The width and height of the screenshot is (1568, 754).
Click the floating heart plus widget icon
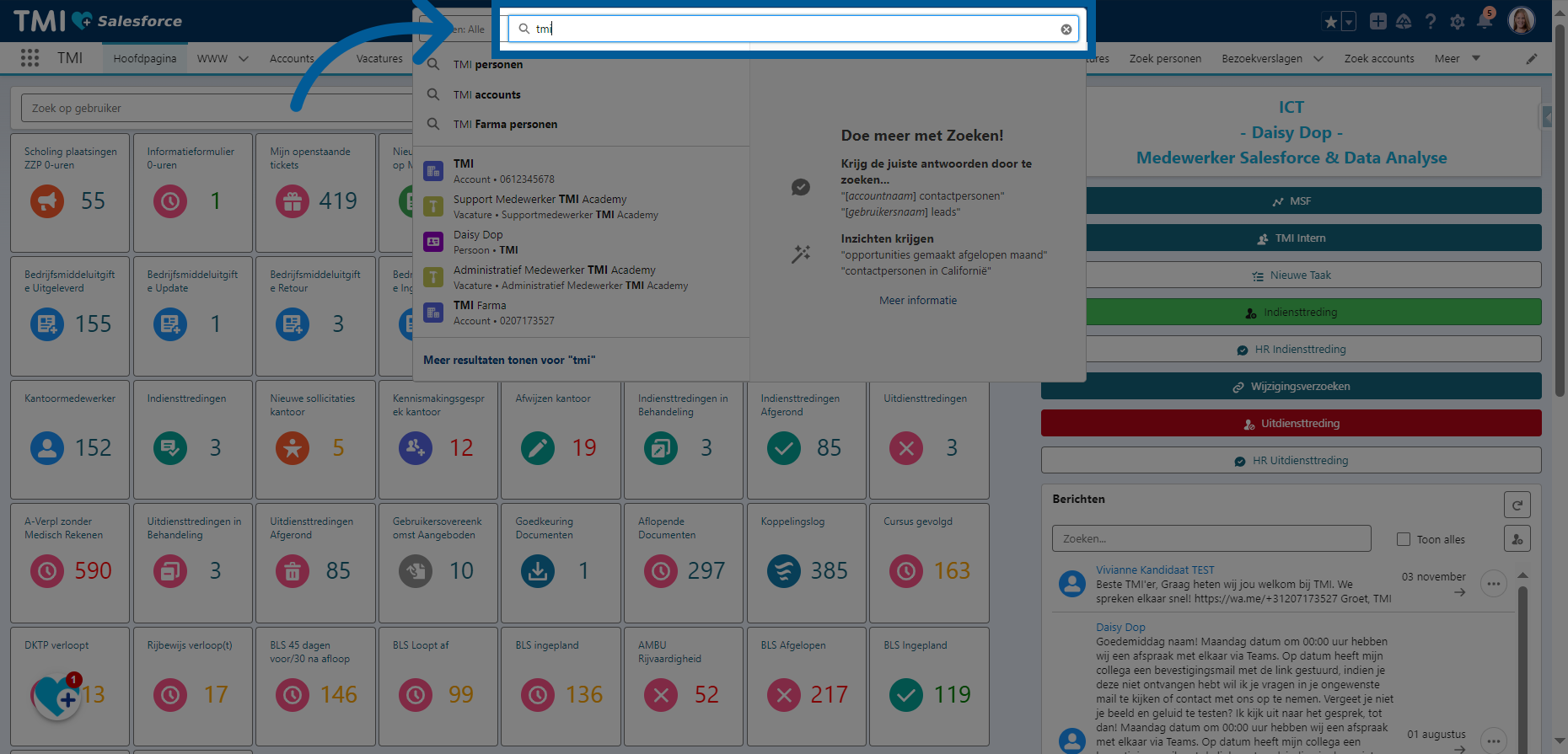[57, 696]
